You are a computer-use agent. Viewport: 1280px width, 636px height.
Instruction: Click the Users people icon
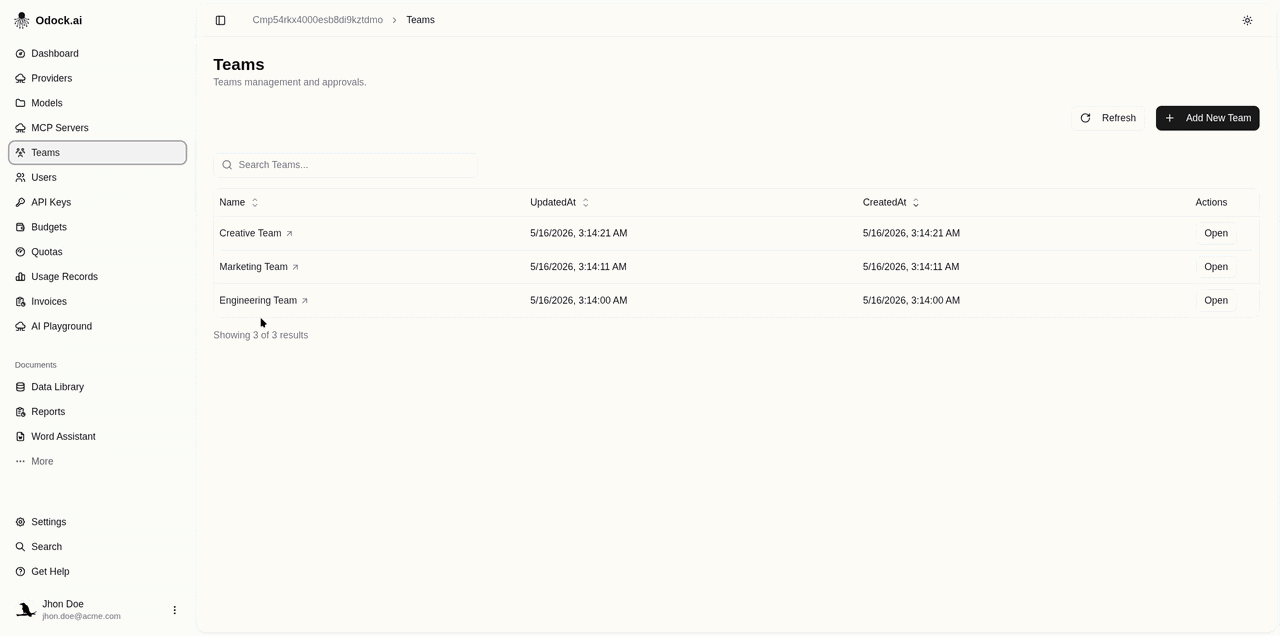20,178
